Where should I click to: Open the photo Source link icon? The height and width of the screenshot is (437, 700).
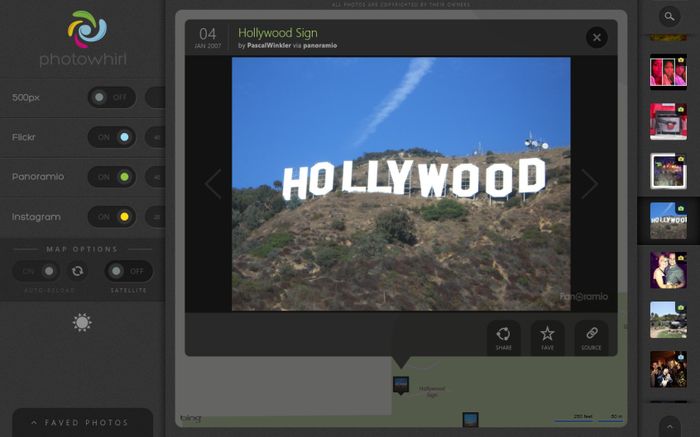click(x=591, y=337)
